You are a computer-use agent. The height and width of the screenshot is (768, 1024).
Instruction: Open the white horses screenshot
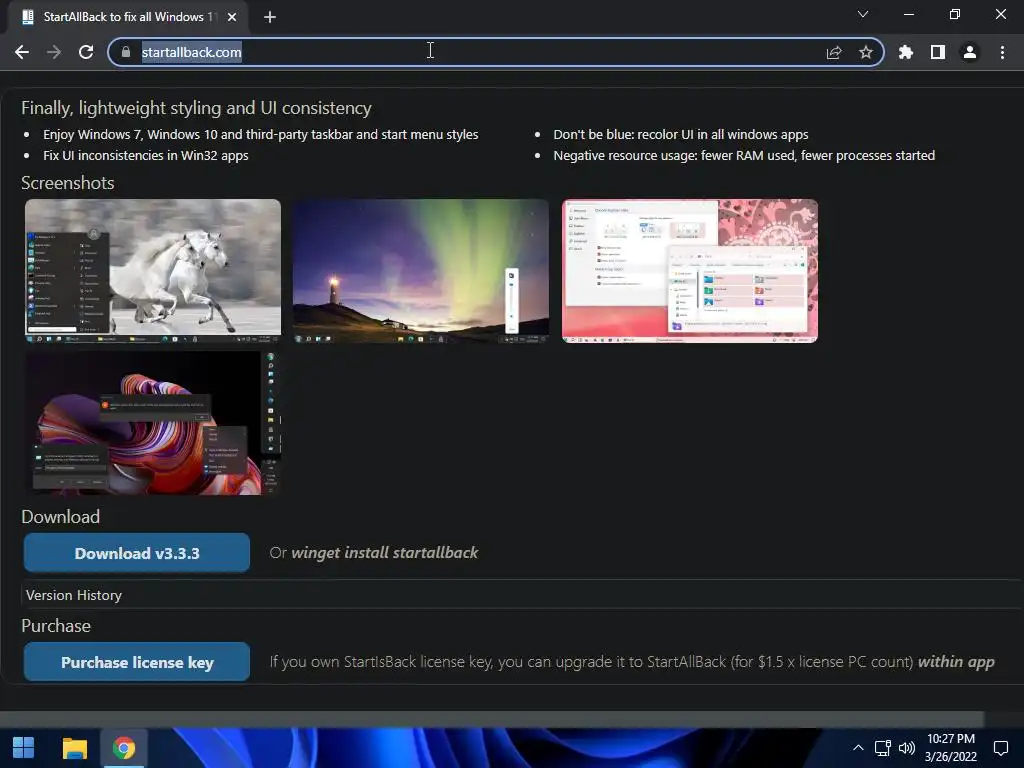153,270
